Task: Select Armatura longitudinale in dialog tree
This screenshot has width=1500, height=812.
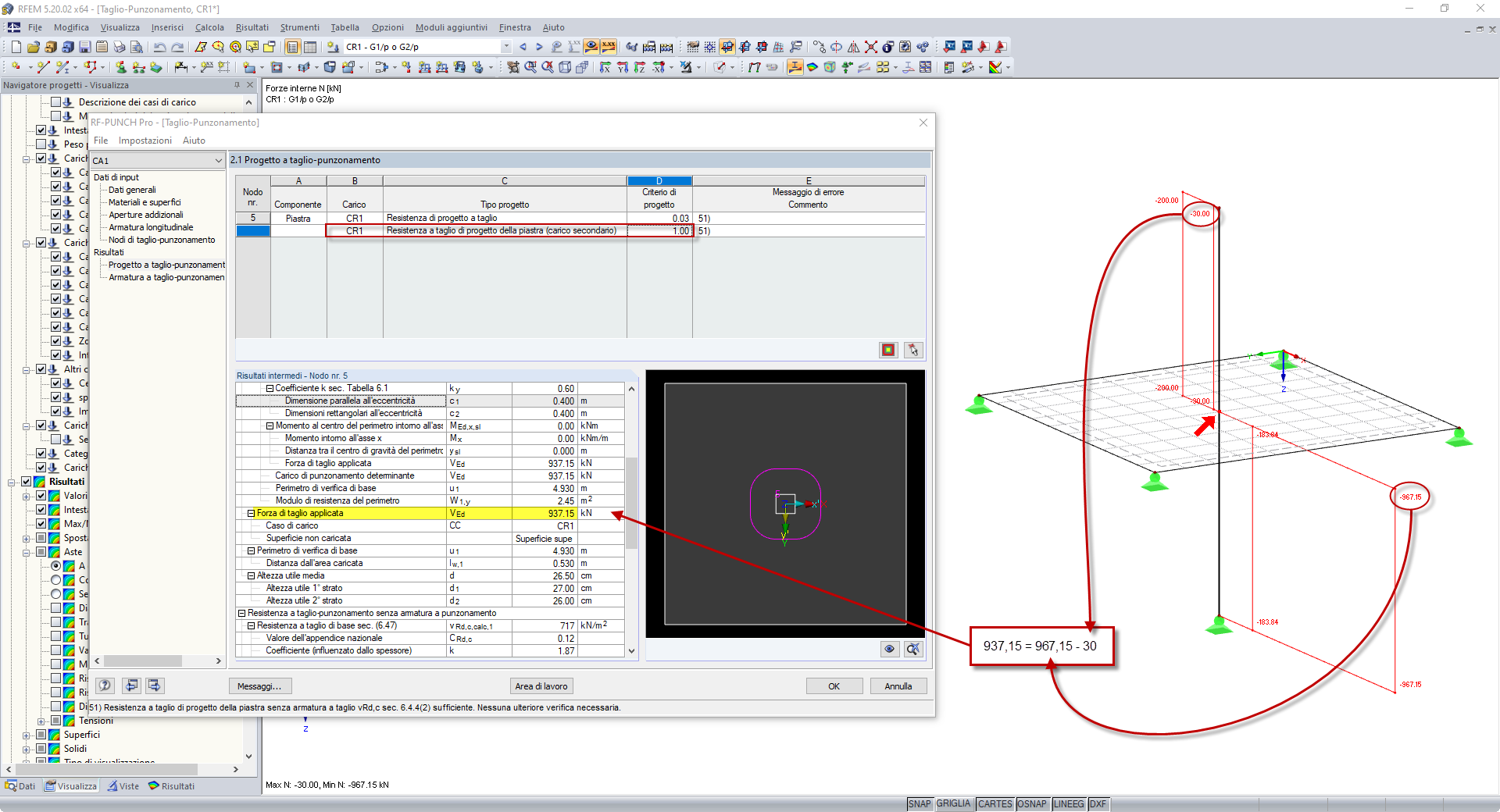Action: click(151, 227)
